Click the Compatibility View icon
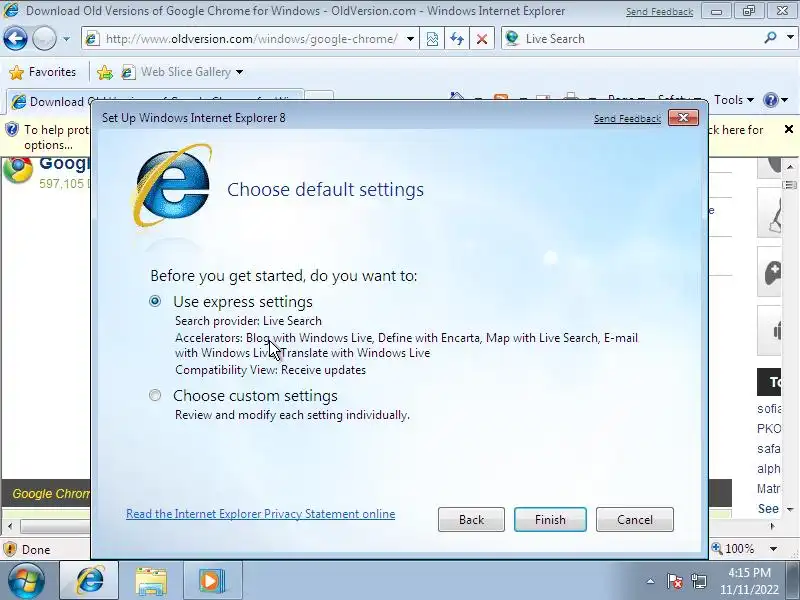Viewport: 800px width, 600px height. [432, 39]
